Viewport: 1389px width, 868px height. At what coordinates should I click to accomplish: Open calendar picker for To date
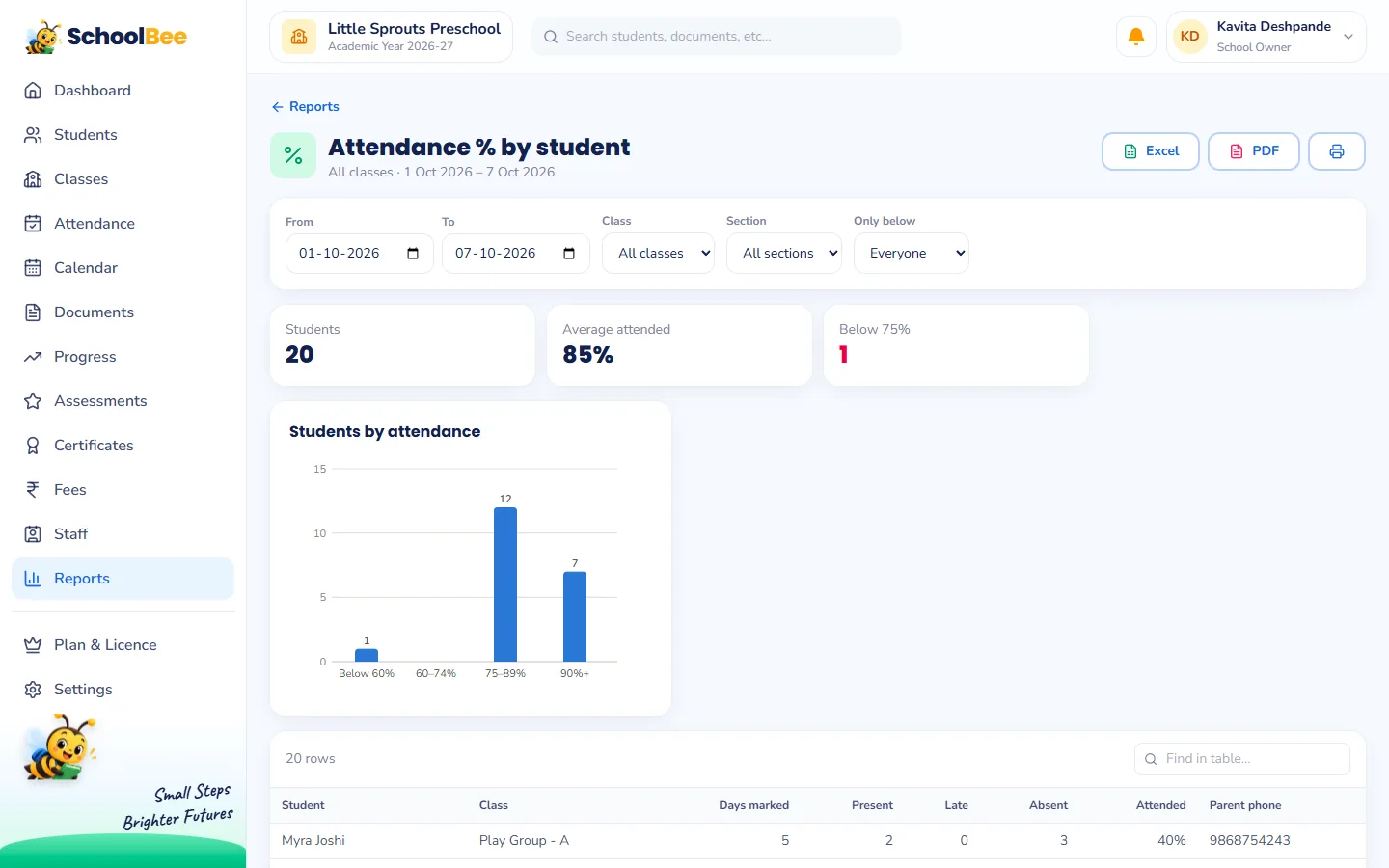point(569,254)
